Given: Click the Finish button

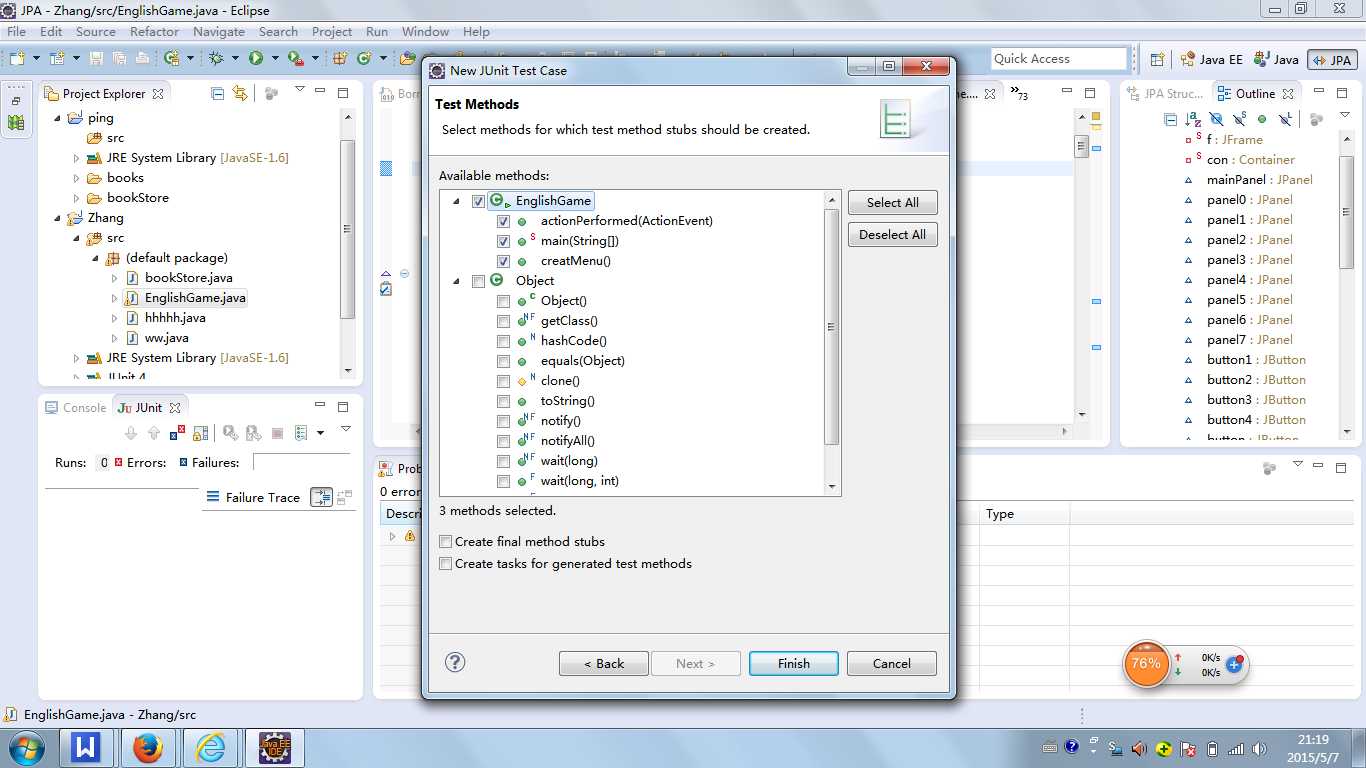Looking at the screenshot, I should click(794, 663).
